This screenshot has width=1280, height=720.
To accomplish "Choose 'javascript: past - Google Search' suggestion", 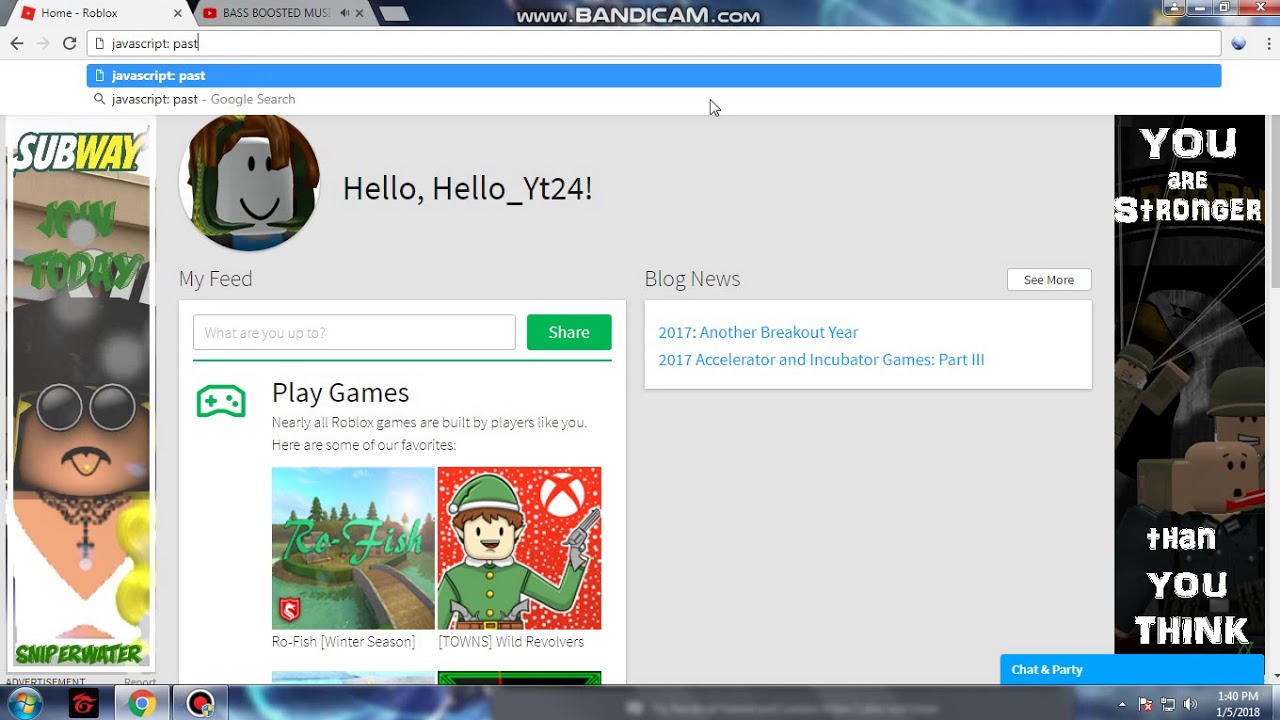I will coord(654,99).
